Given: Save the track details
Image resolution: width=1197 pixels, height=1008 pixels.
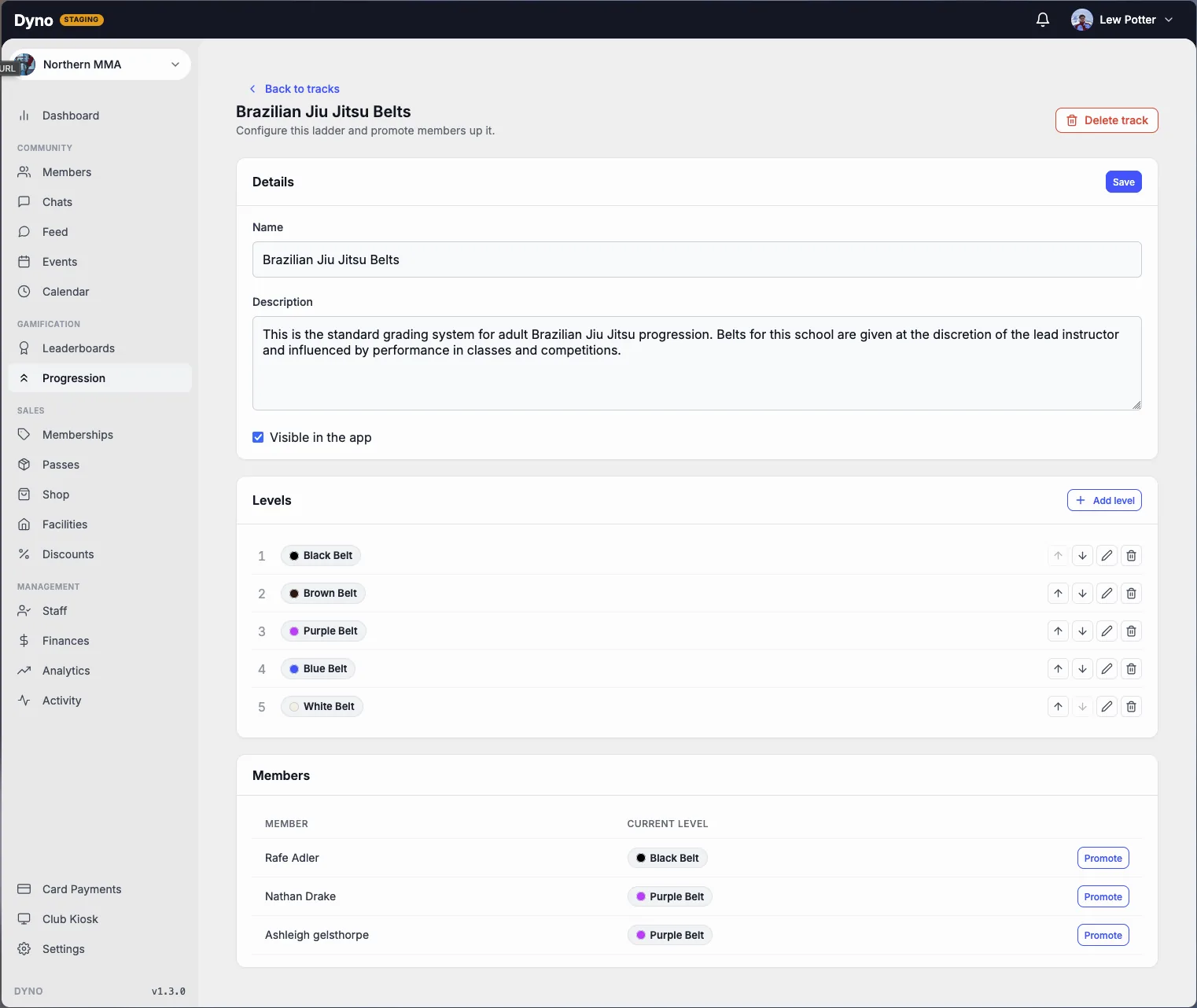Looking at the screenshot, I should (x=1124, y=182).
